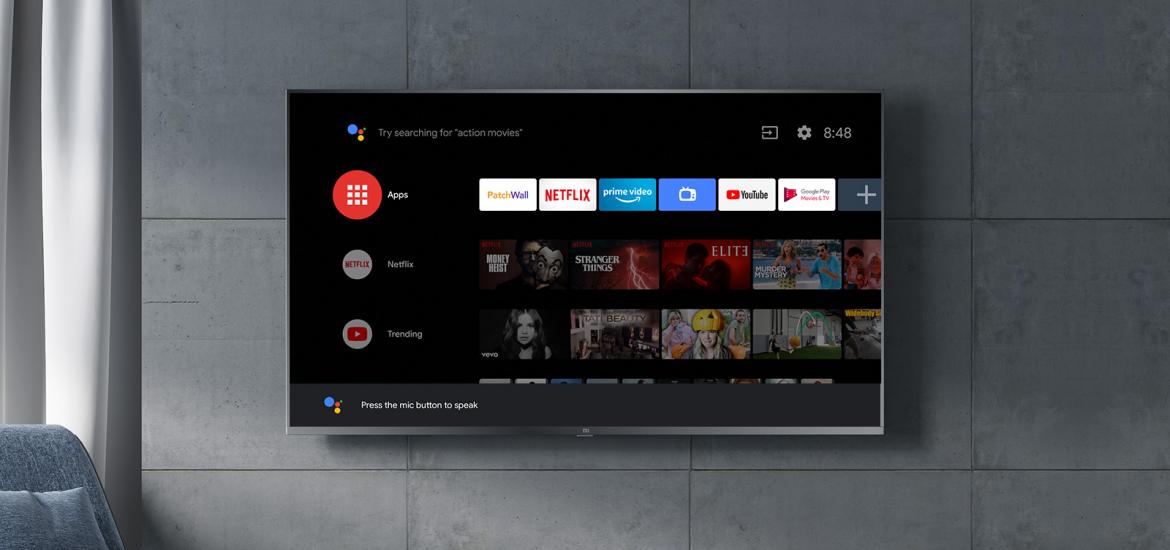Select the YouTube Trending row icon
The height and width of the screenshot is (550, 1170).
point(357,334)
